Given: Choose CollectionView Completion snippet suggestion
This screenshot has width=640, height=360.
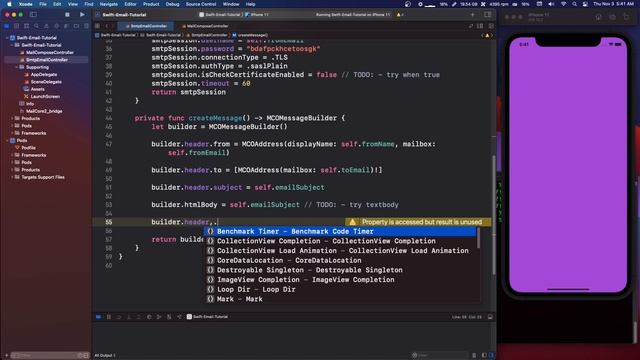Looking at the screenshot, I should (x=340, y=241).
